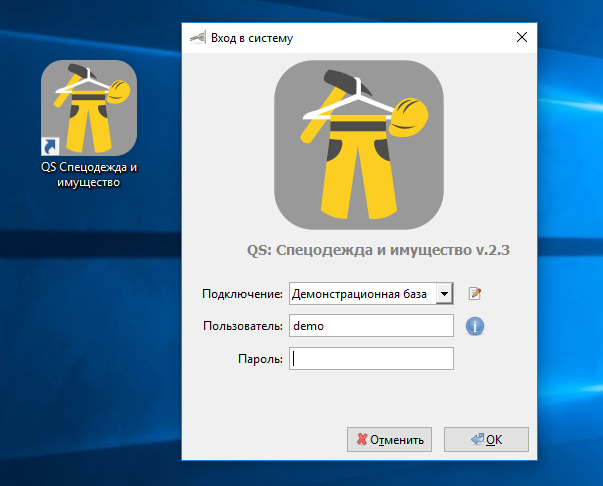Screen dimensions: 603x486
Task: Click the Подключение: label
Action: (242, 294)
